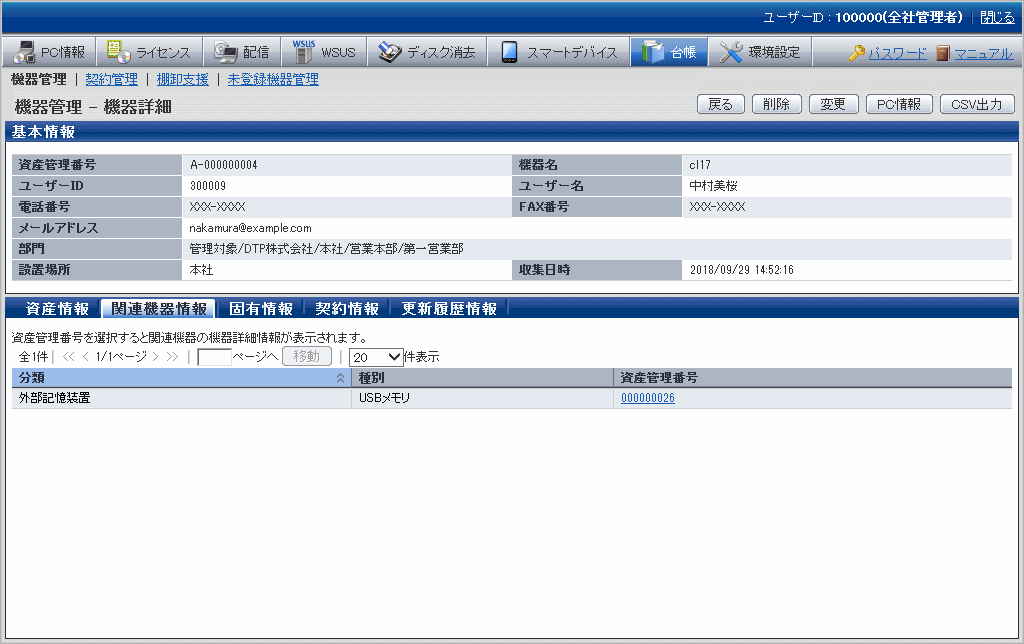This screenshot has width=1024, height=644.
Task: Open asset link 000000026
Action: [648, 398]
